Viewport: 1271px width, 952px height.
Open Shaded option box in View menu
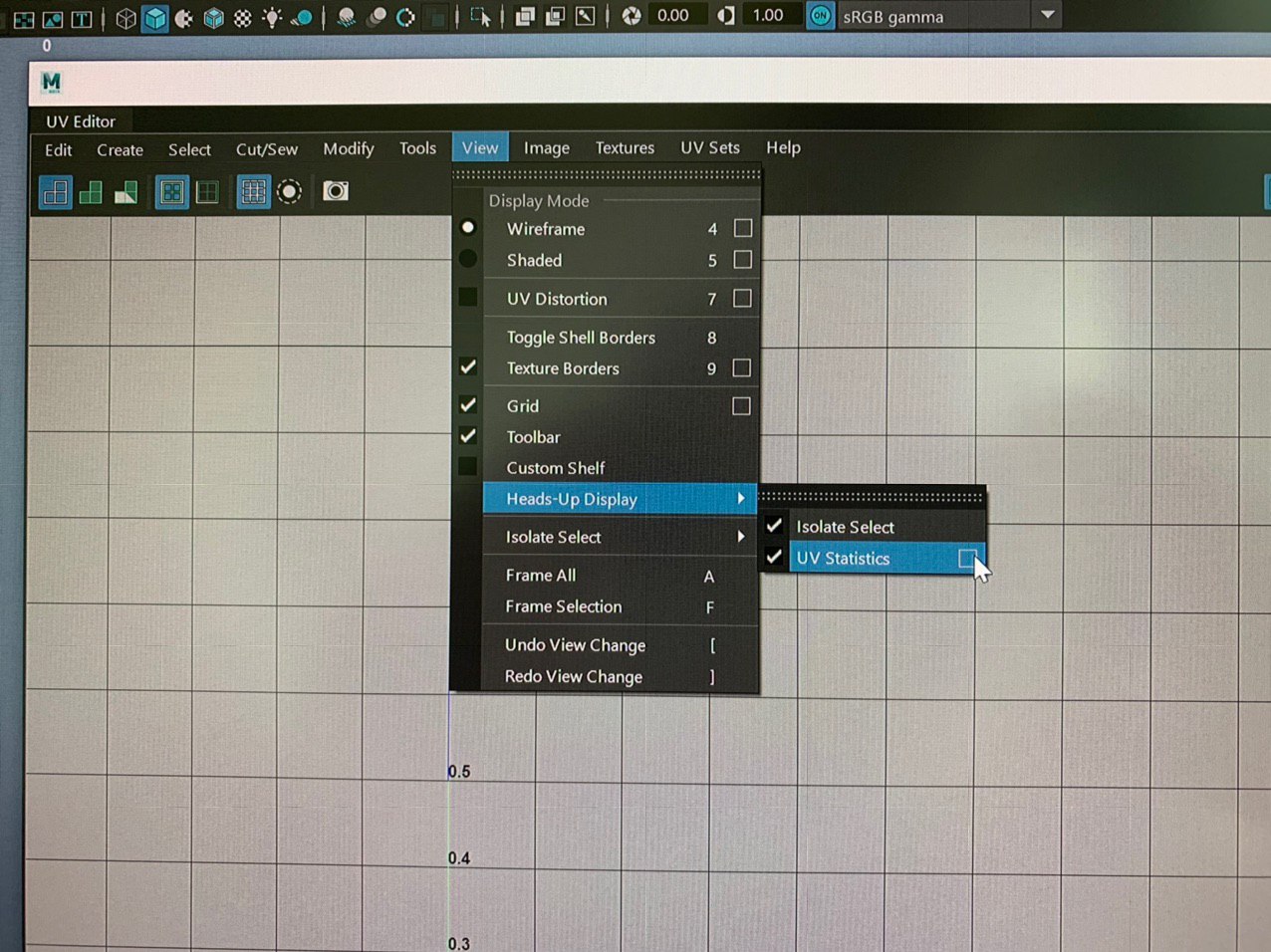point(742,259)
